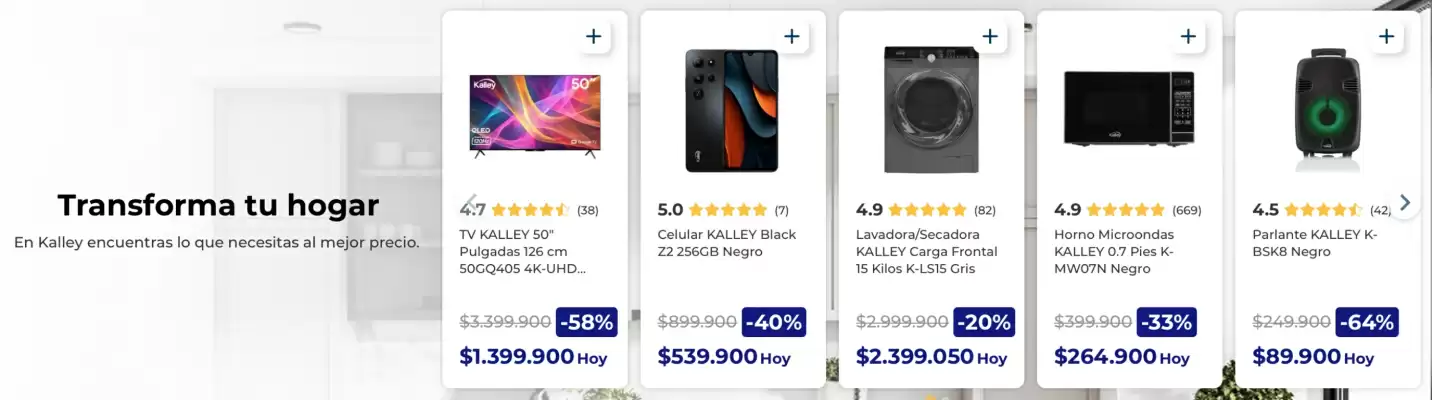
Task: Open the gray washer-dryer product photo
Action: pos(931,110)
